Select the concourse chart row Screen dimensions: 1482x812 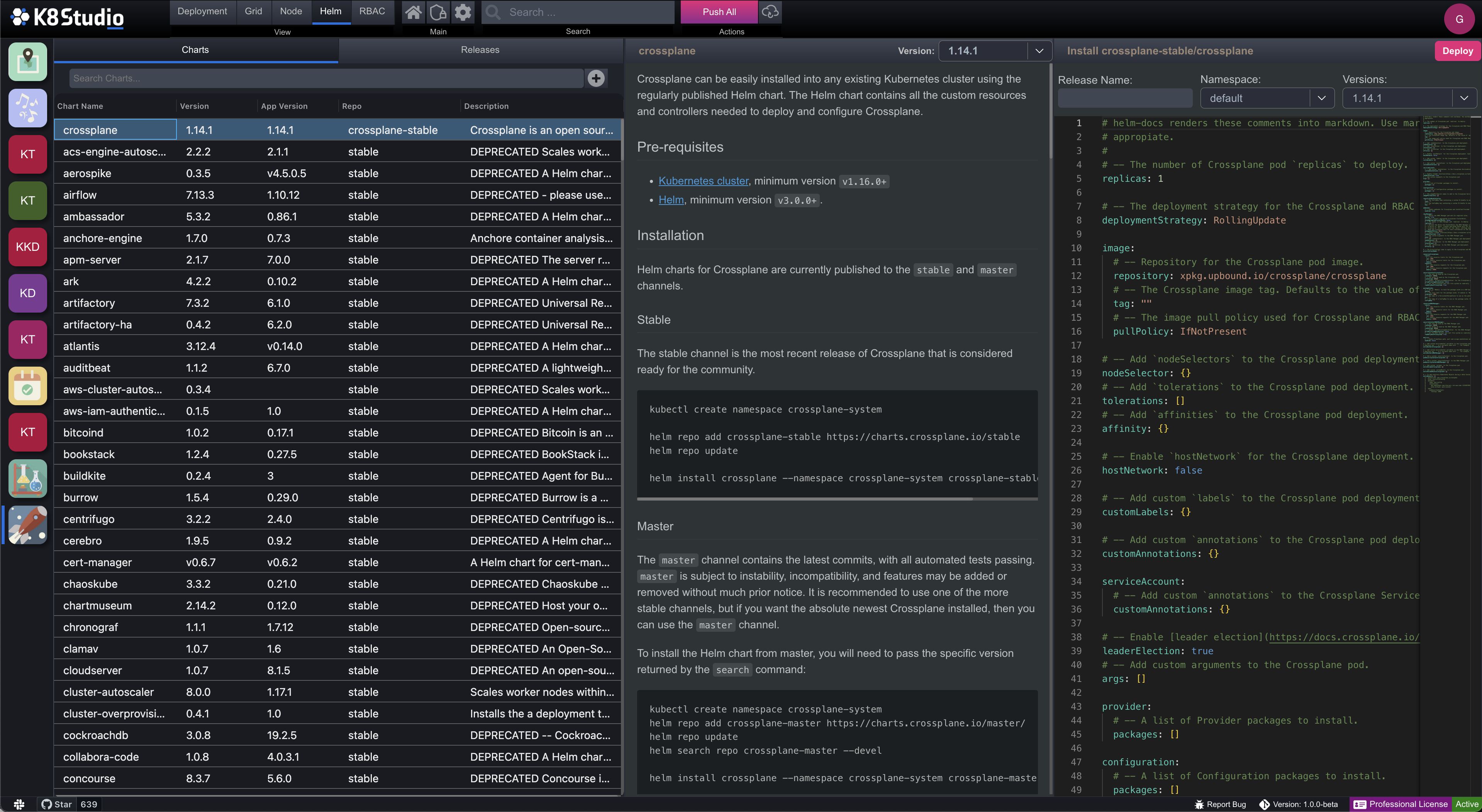(338, 779)
